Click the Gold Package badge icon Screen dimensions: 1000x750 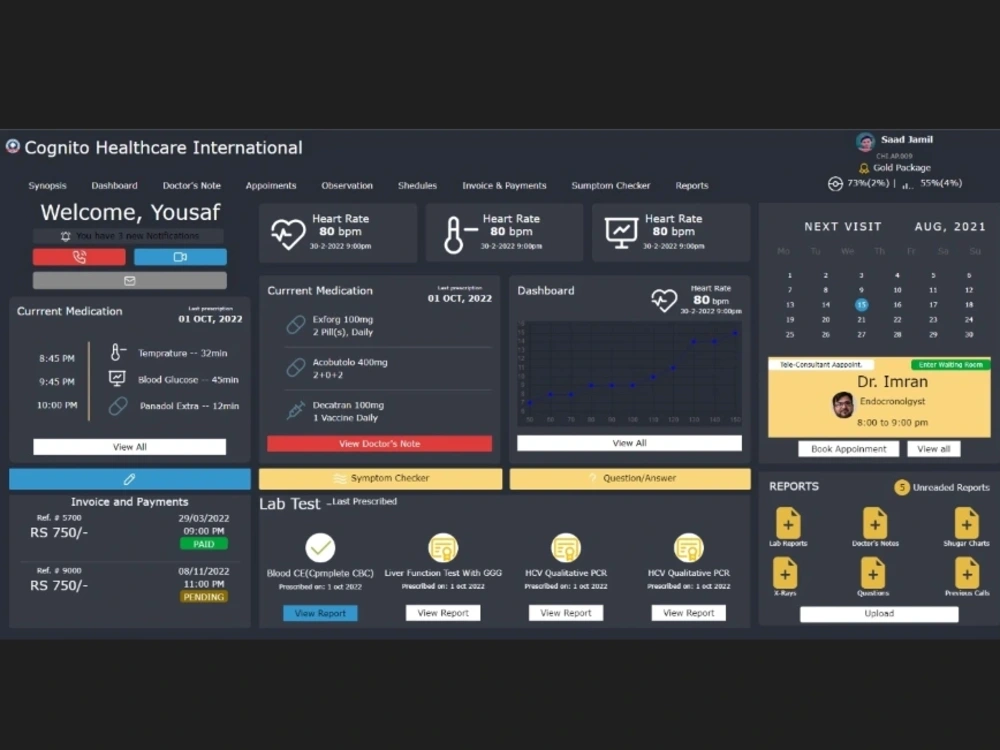coord(864,168)
